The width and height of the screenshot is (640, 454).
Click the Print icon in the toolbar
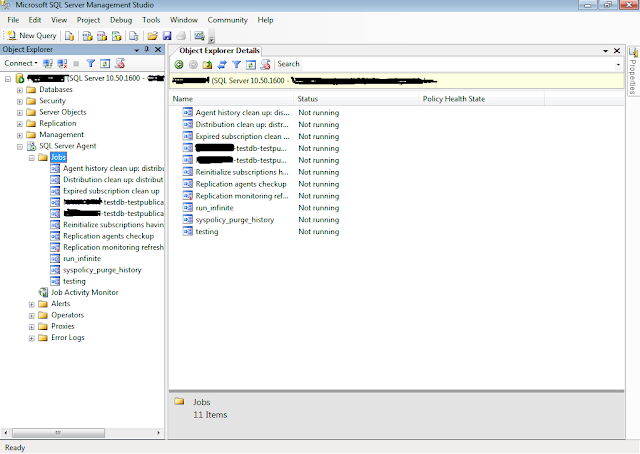181,36
